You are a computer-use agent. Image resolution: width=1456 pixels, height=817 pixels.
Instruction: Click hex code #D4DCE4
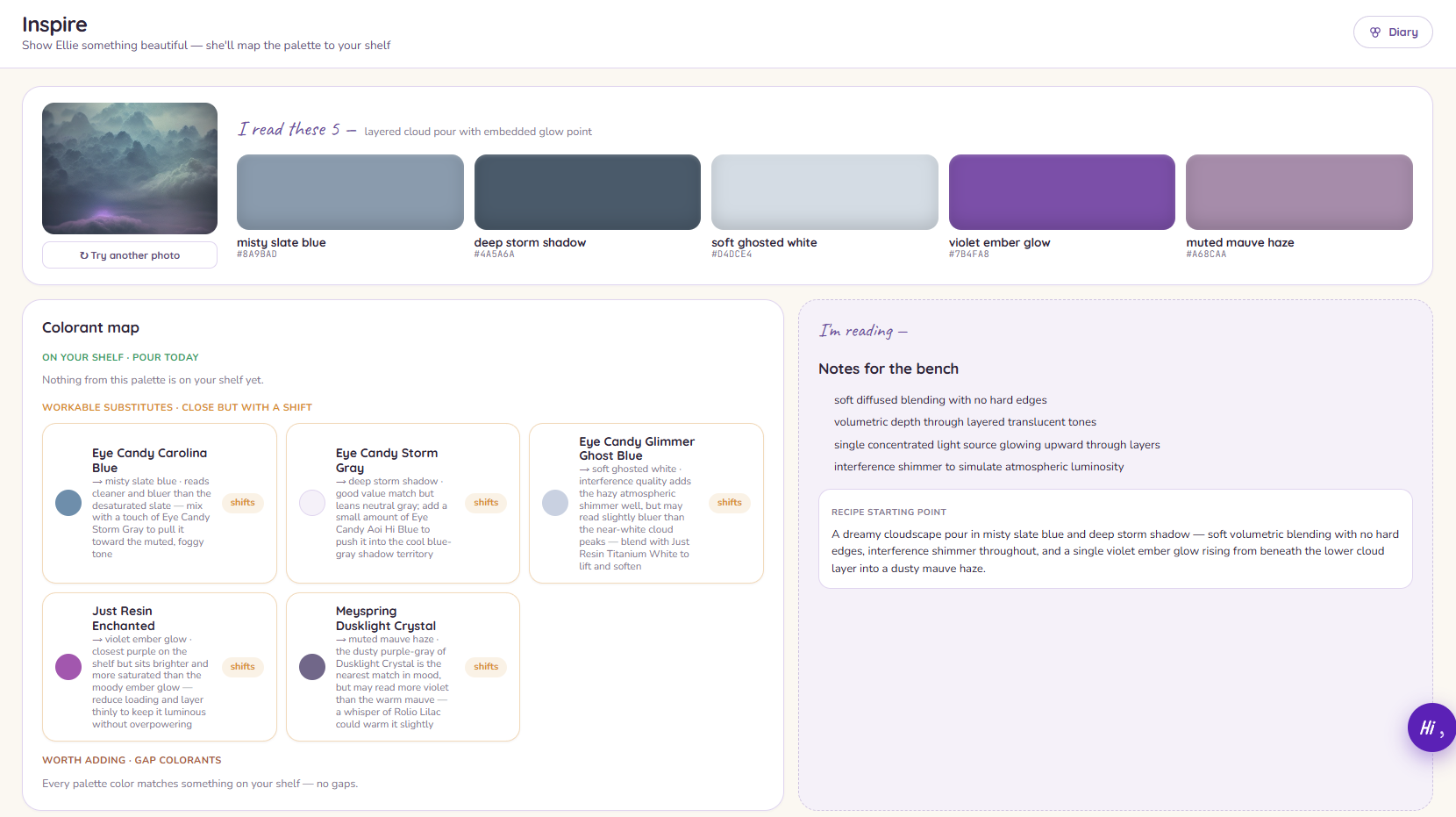coord(732,254)
